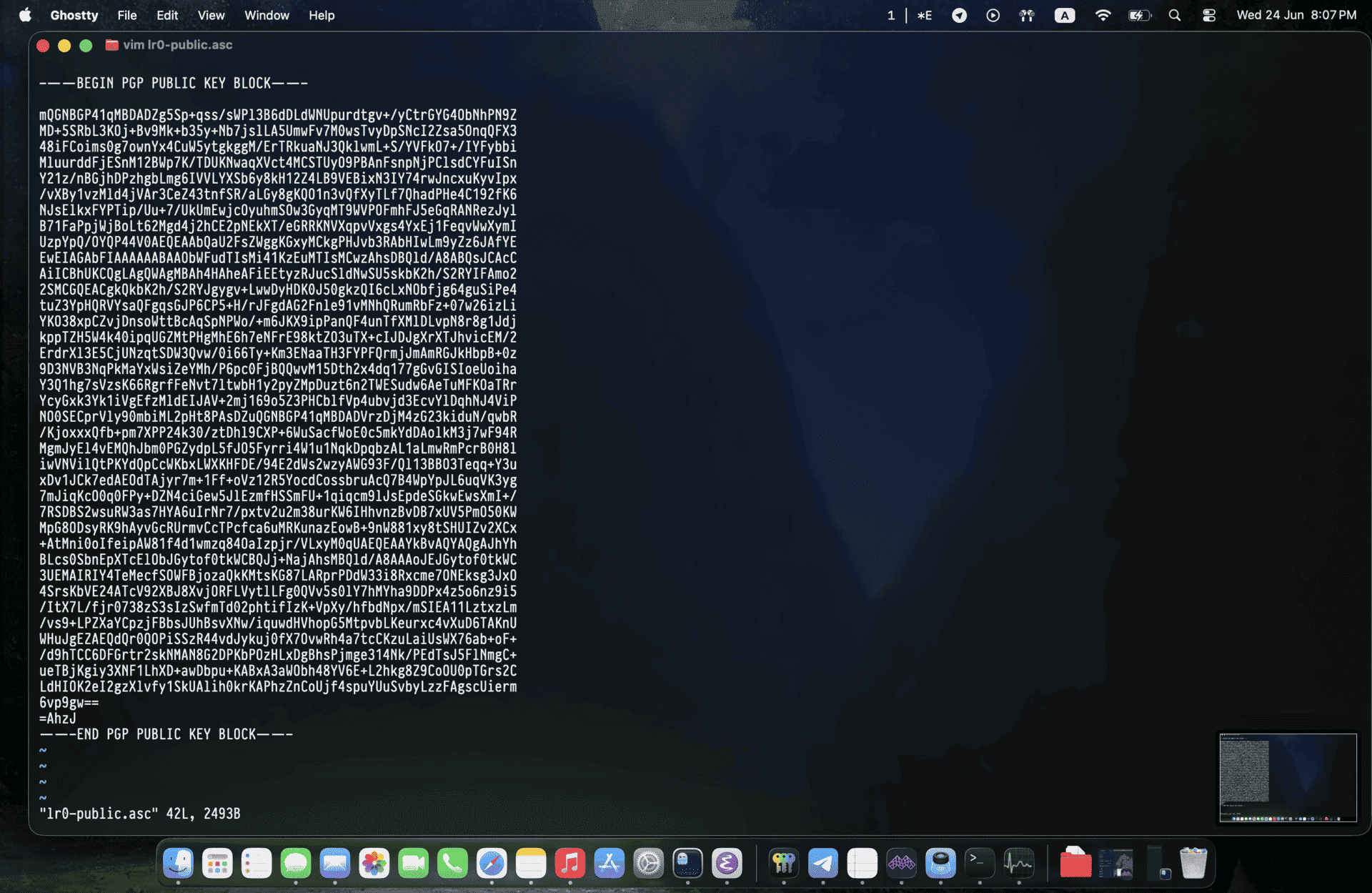Open the red folder stack in dock
The width and height of the screenshot is (1372, 893).
click(x=1075, y=864)
